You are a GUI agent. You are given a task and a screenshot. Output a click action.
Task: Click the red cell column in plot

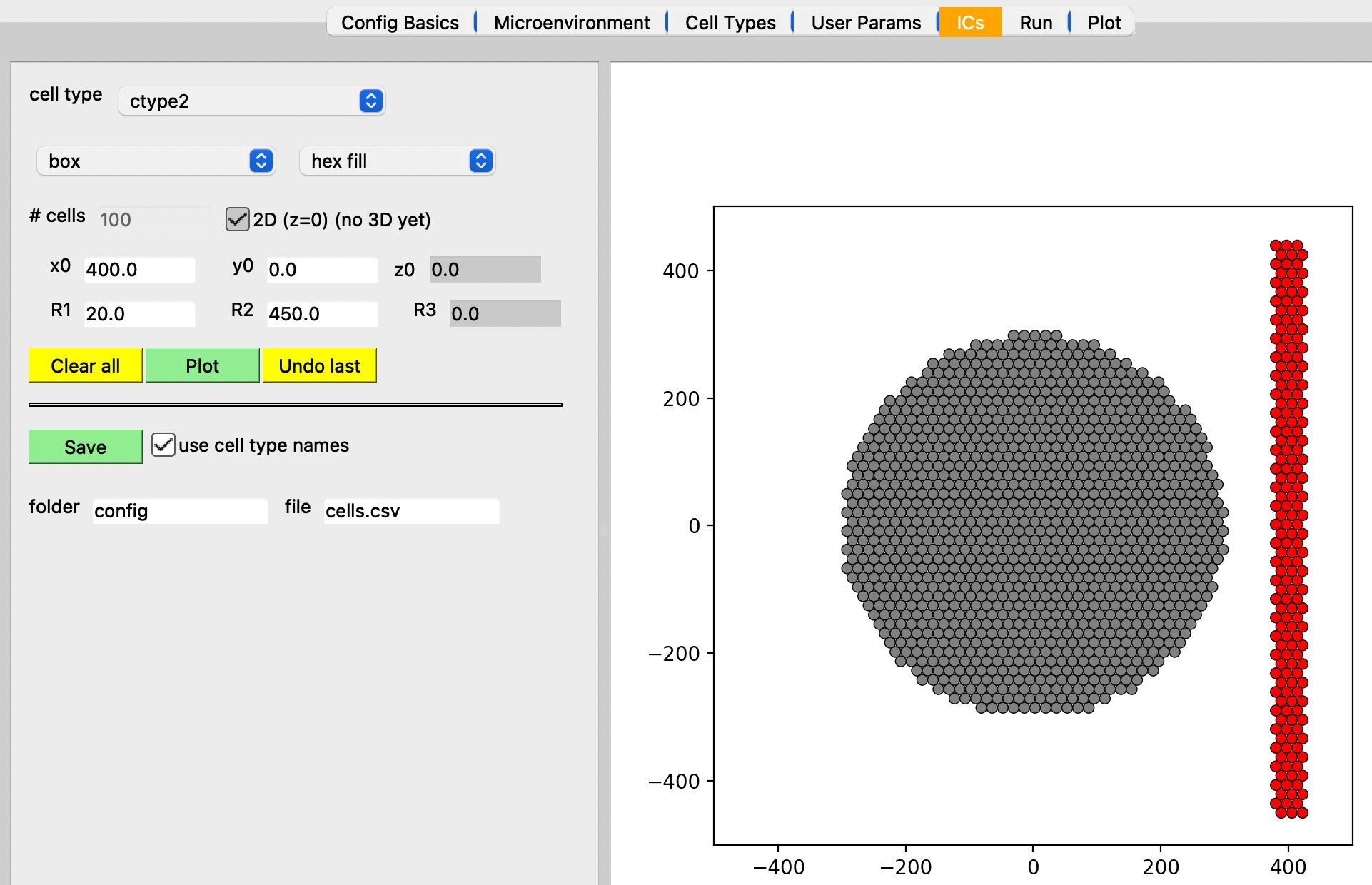tap(1288, 529)
